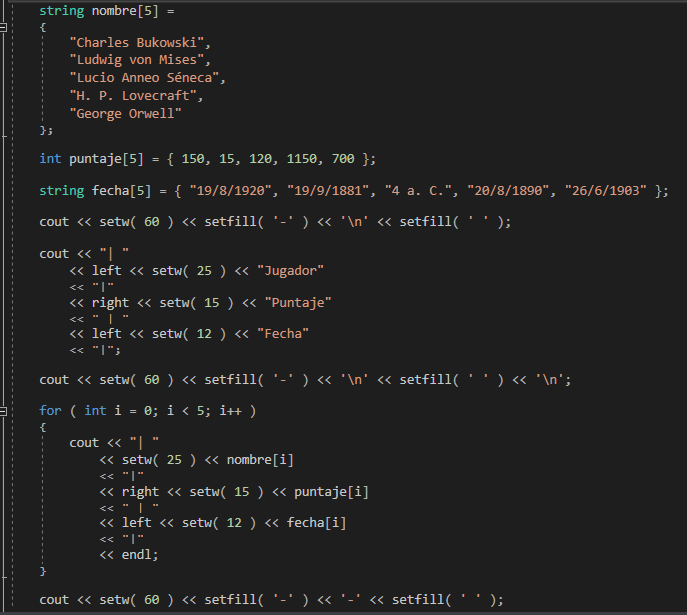
Task: Click the value 1150 in puntaje array
Action: [301, 159]
